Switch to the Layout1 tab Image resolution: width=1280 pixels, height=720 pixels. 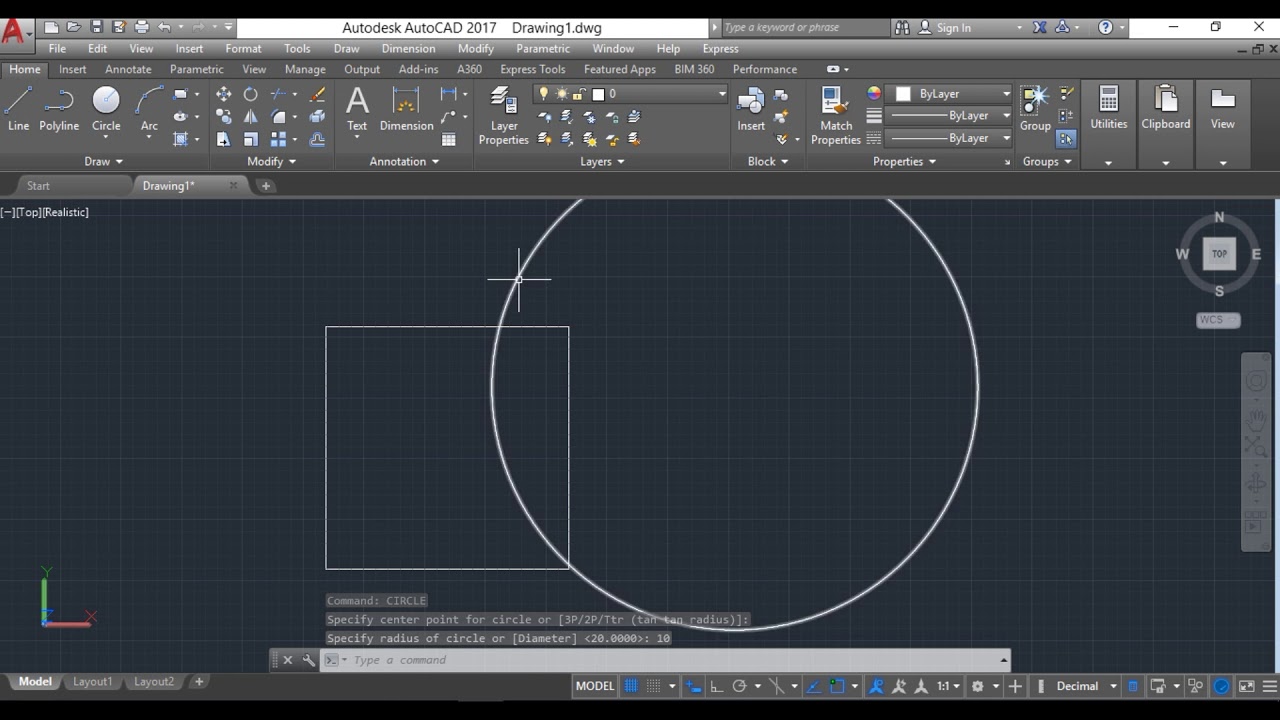coord(92,681)
